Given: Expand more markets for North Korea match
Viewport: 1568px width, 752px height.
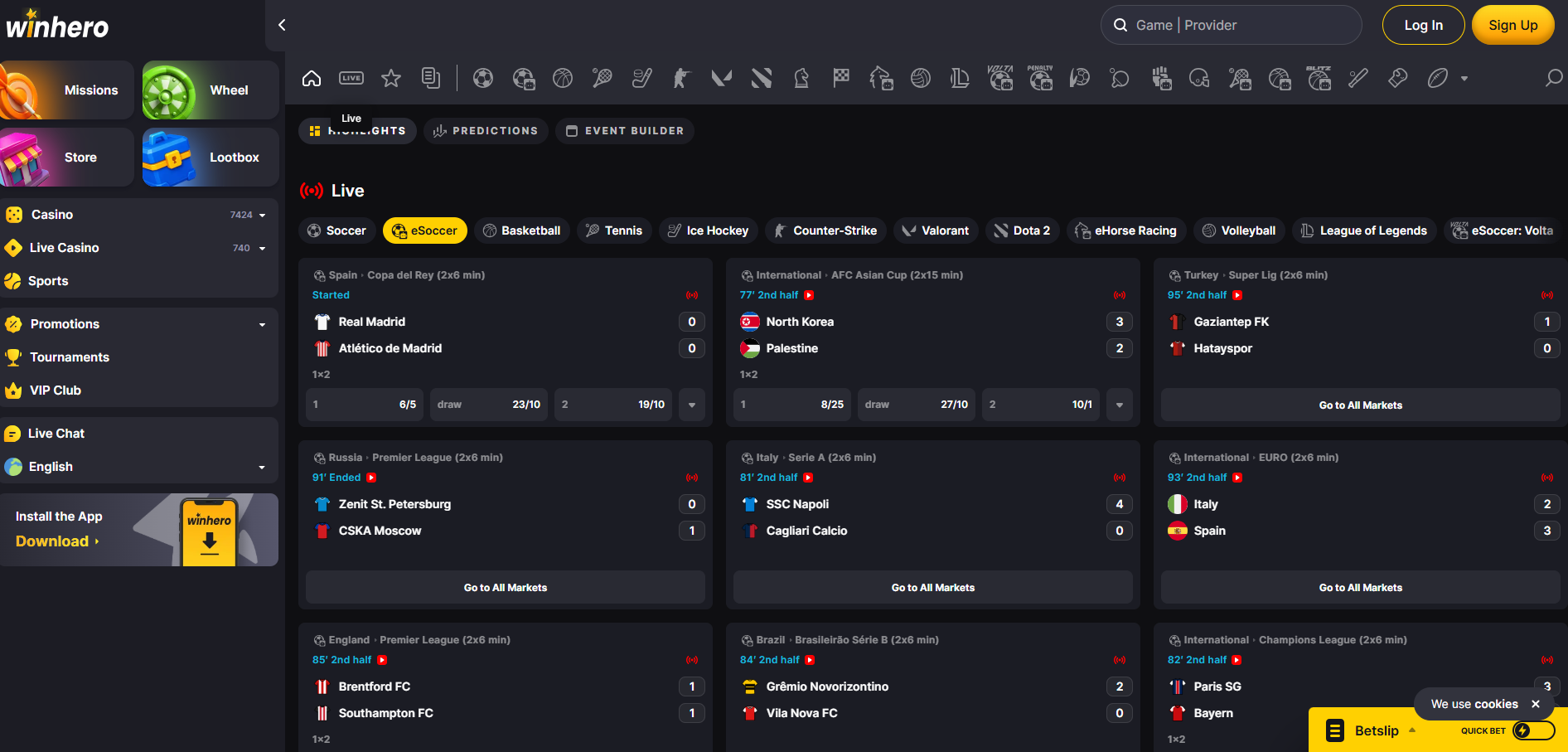Looking at the screenshot, I should 1120,405.
